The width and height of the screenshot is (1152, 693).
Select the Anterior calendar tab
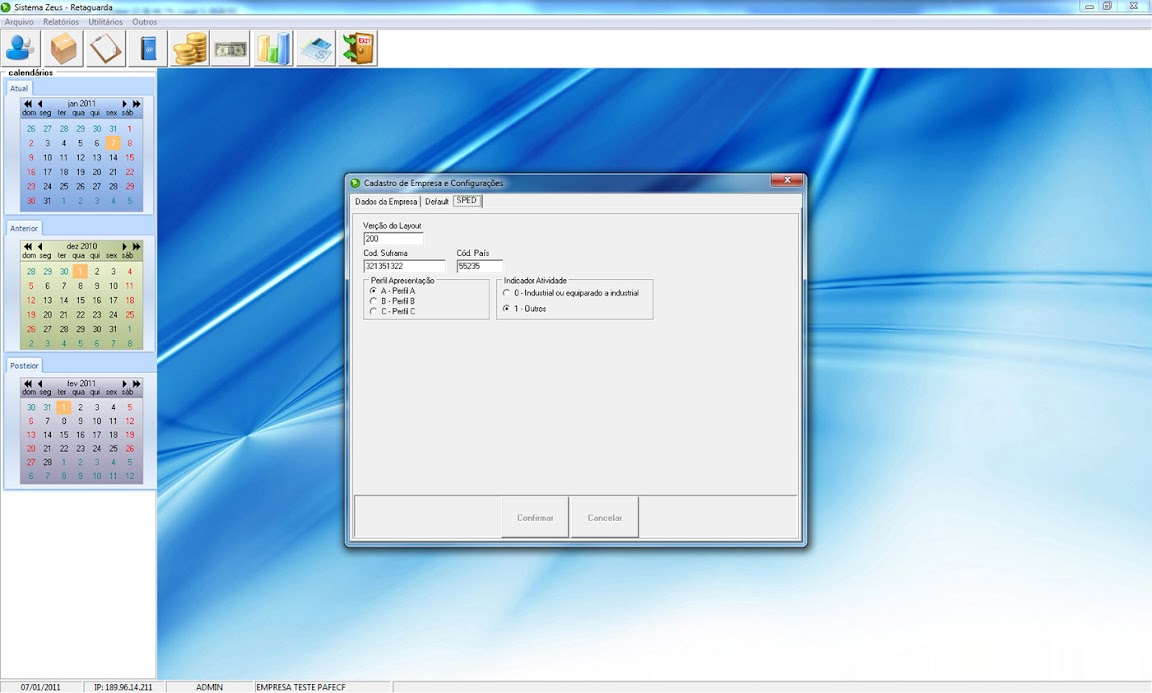(x=24, y=229)
